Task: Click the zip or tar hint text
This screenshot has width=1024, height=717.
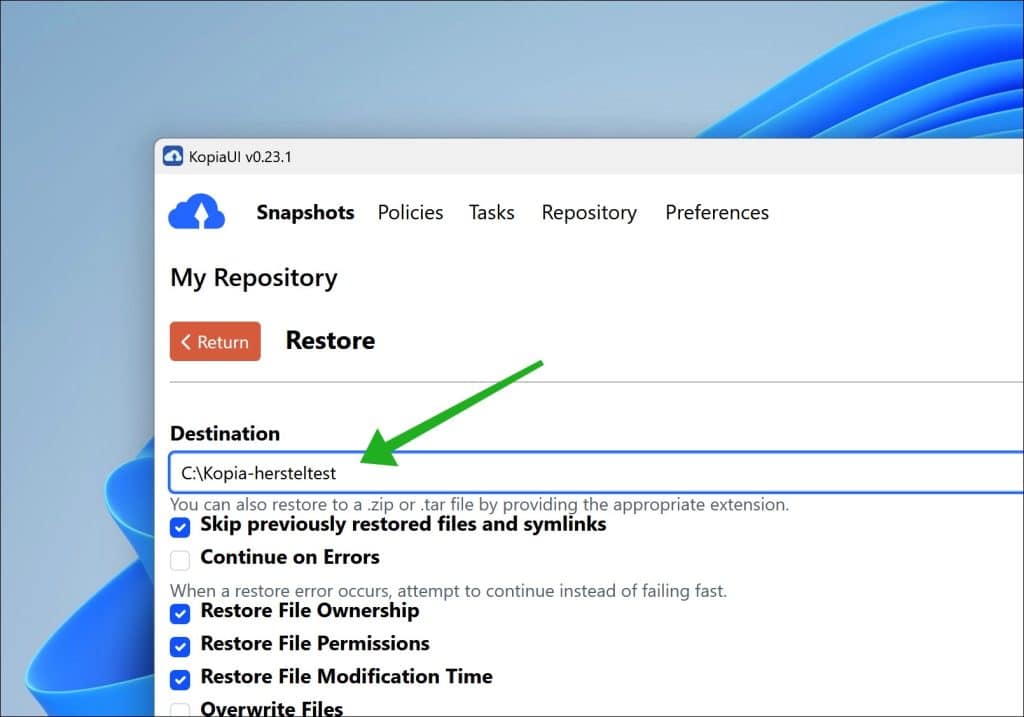Action: [x=479, y=504]
